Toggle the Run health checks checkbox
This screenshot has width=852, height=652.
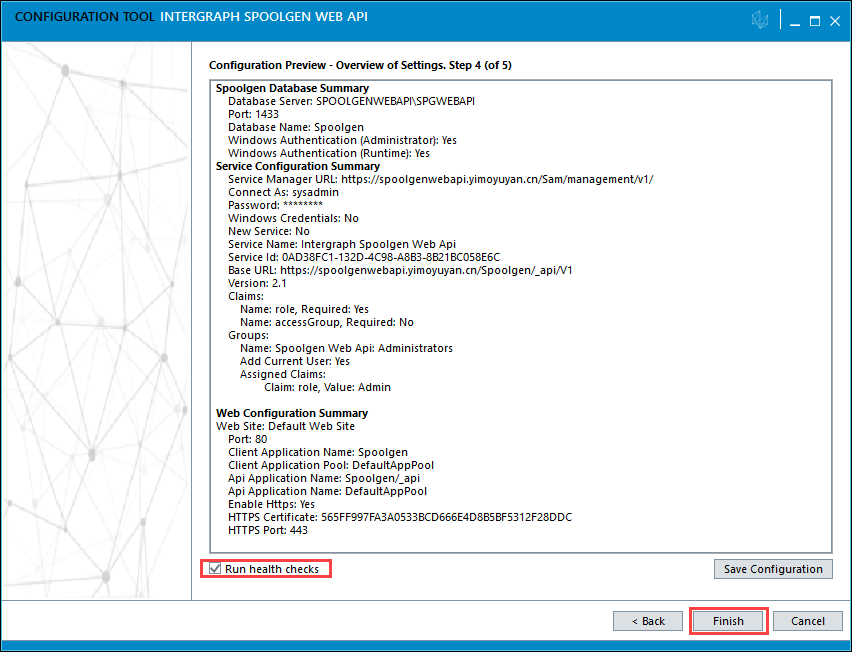click(x=215, y=569)
